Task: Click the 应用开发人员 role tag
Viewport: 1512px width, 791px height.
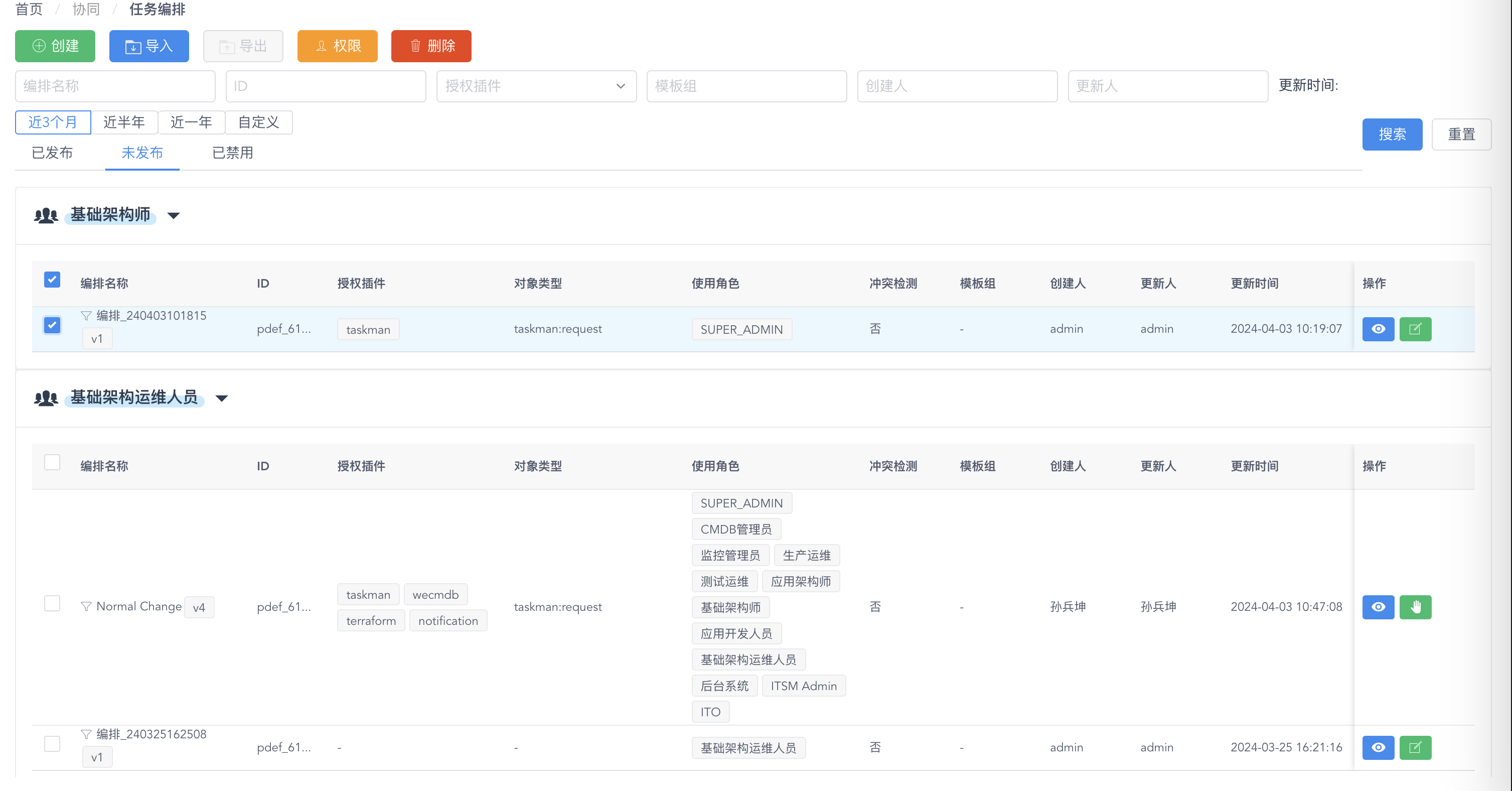Action: pos(736,633)
